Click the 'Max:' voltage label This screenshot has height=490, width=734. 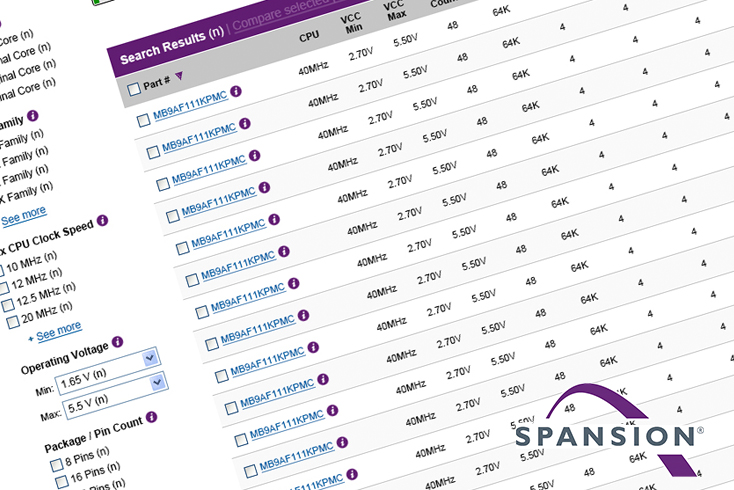(51, 415)
